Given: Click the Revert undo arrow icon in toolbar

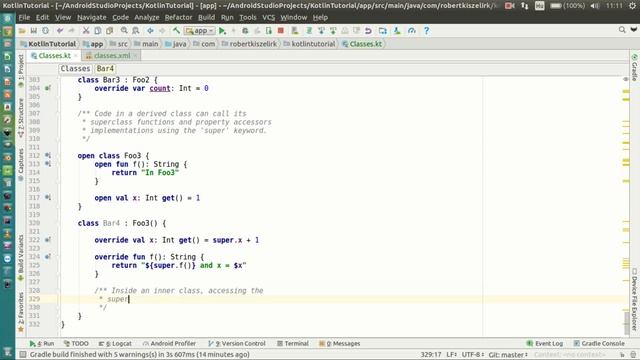Looking at the screenshot, I should 368,31.
